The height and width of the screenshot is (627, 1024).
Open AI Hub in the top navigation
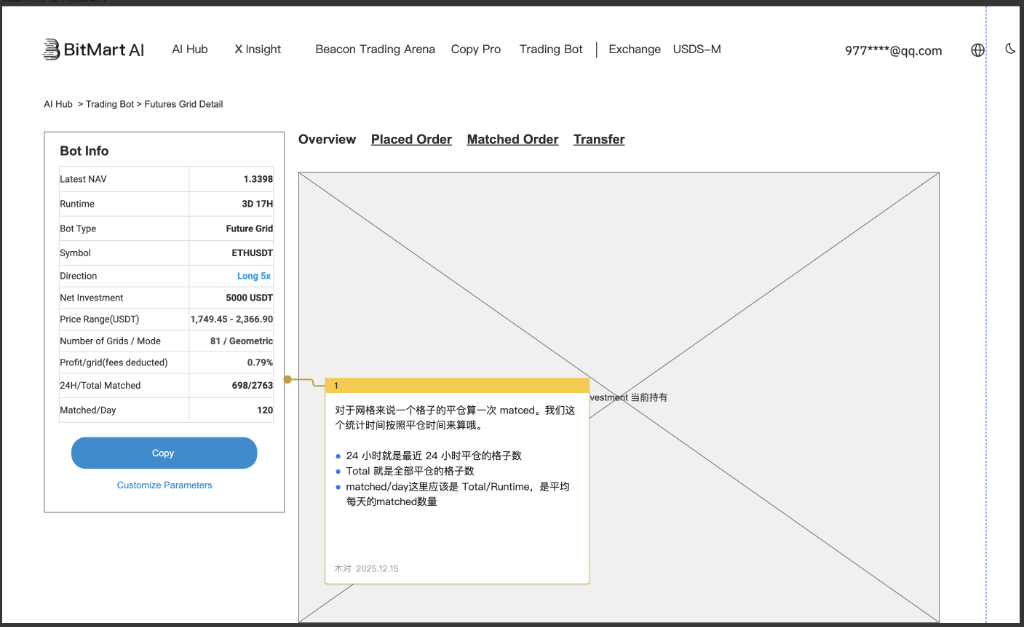[189, 49]
